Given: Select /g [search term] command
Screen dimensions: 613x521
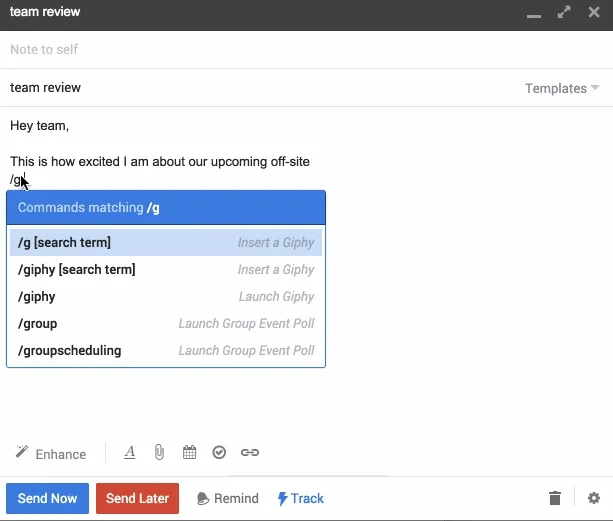Looking at the screenshot, I should click(166, 243).
